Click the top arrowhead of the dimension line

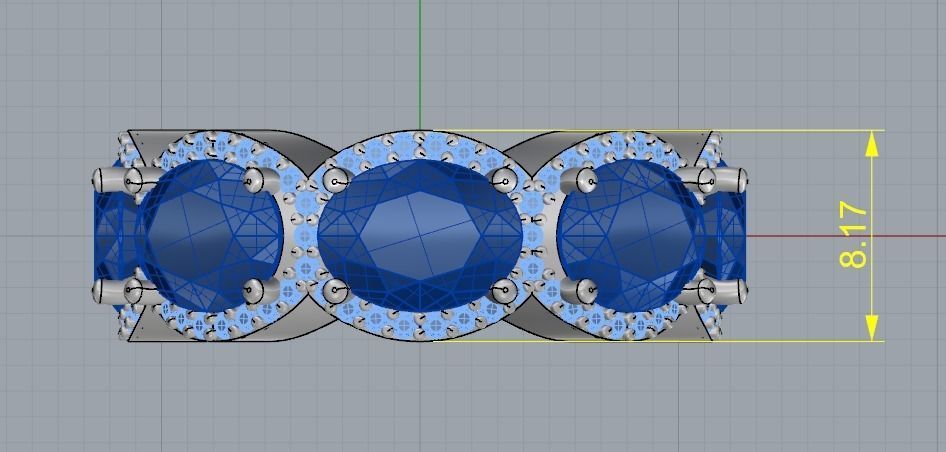point(871,144)
